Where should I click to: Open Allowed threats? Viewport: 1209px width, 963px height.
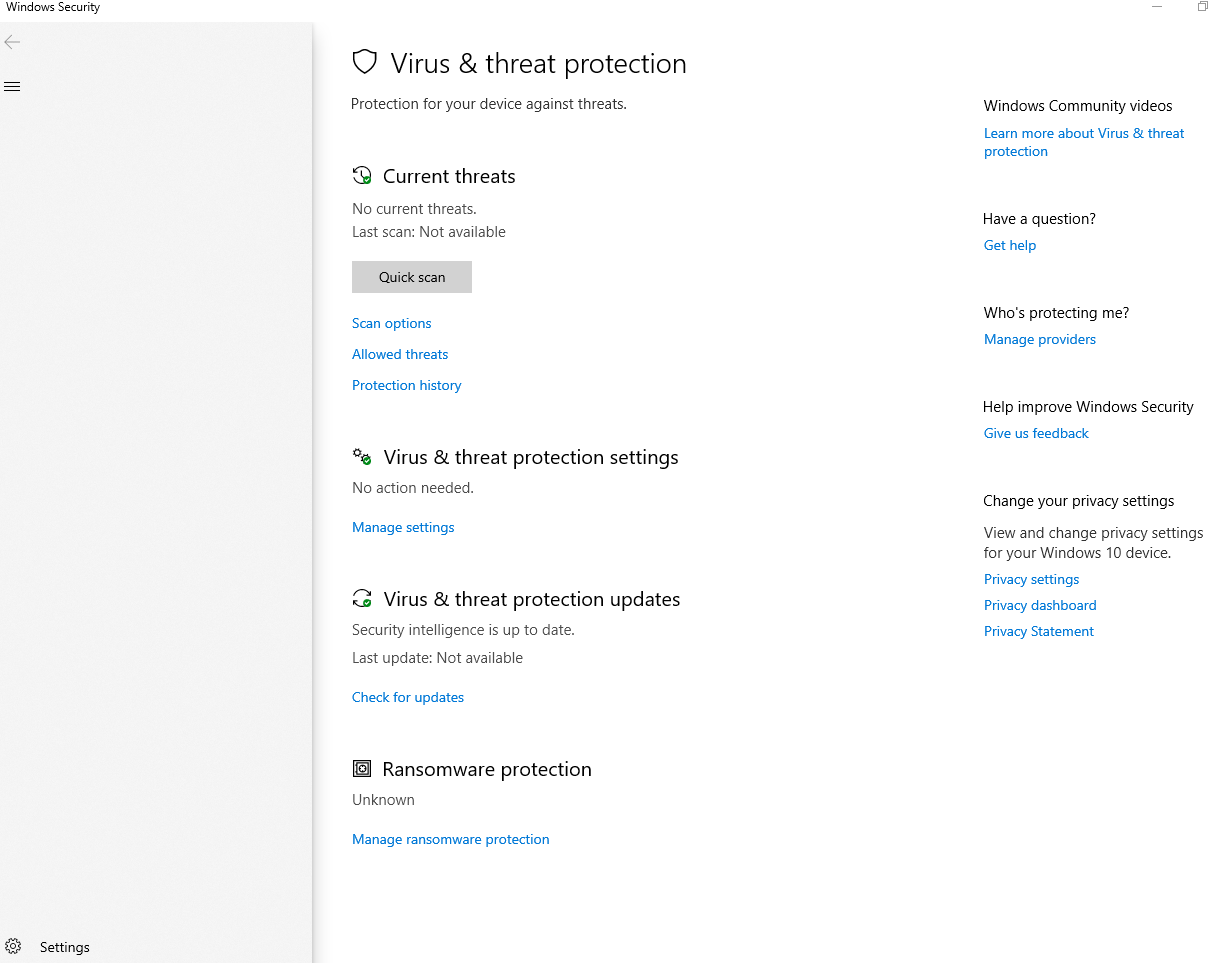click(400, 354)
